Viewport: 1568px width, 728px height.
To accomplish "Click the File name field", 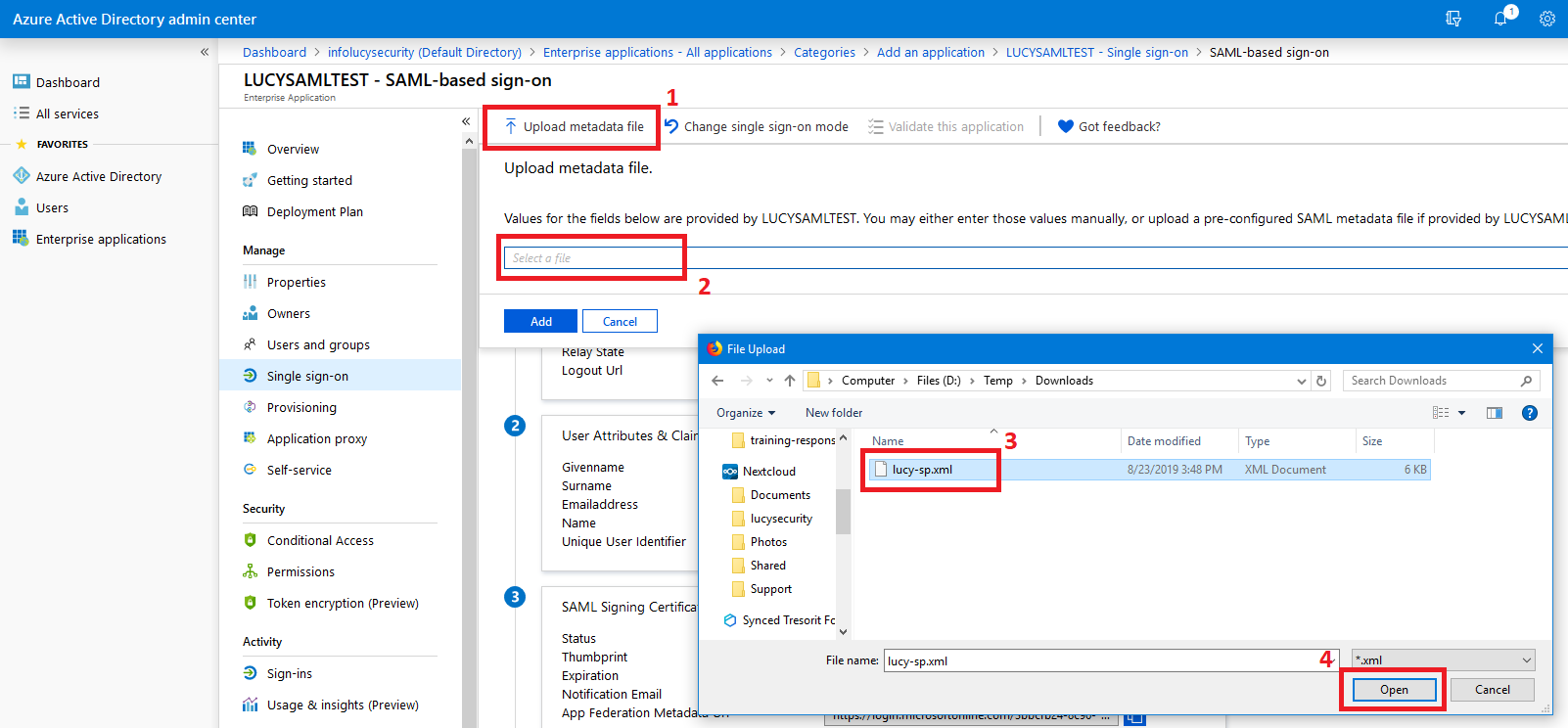I will click(x=1111, y=660).
